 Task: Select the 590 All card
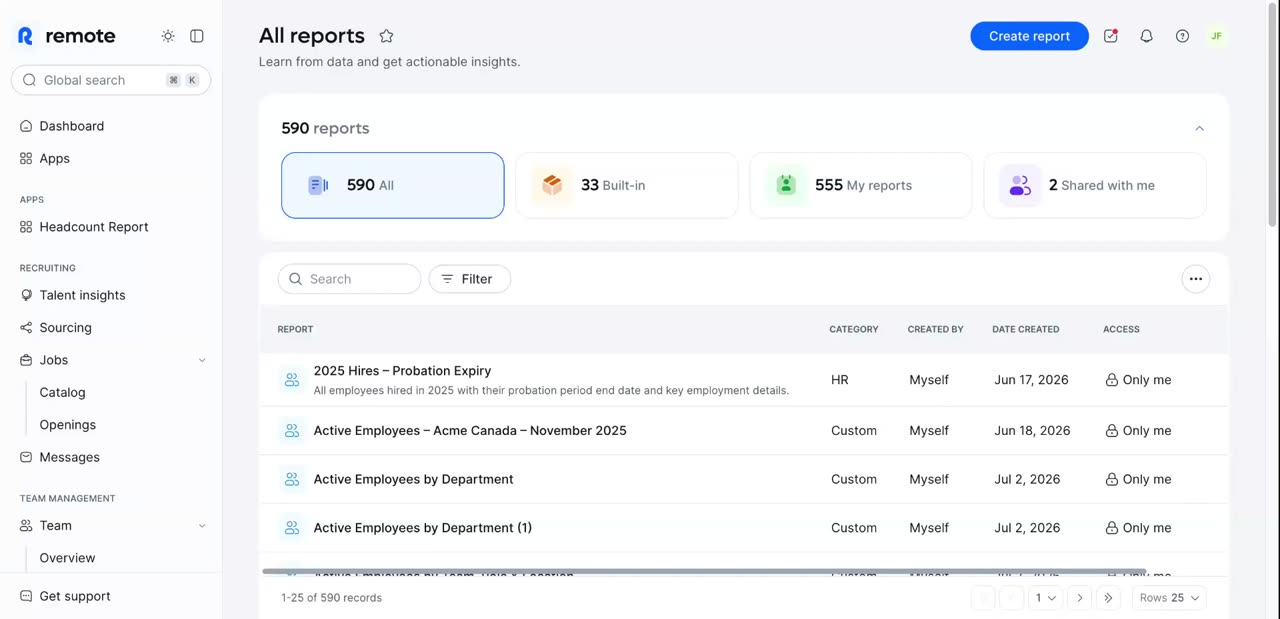393,185
